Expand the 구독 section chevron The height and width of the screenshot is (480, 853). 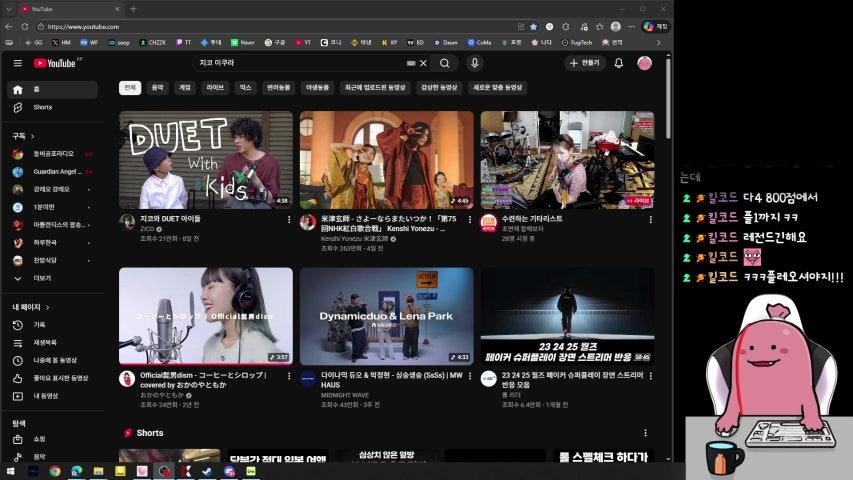(32, 136)
